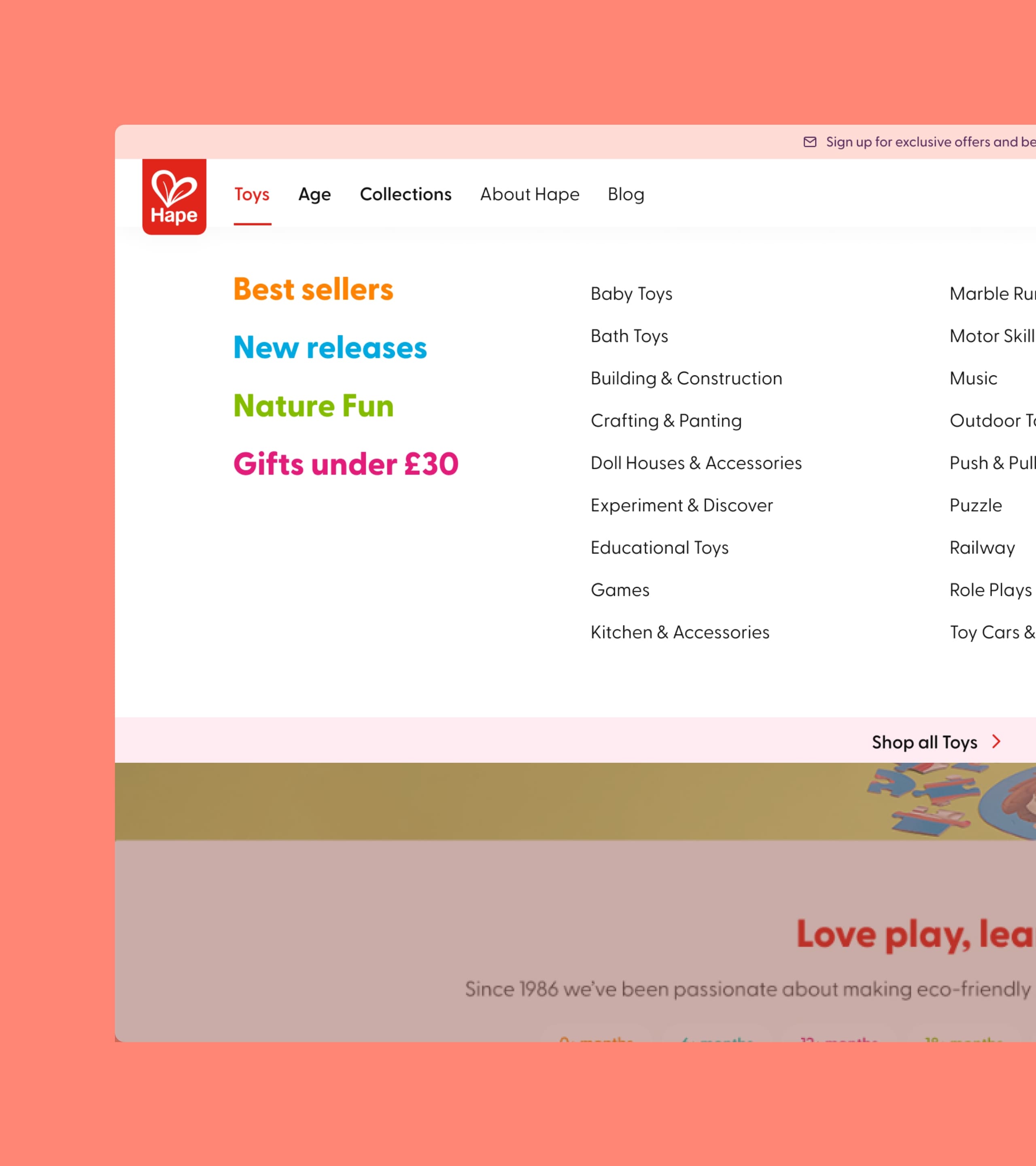Open the Puzzle category
Image resolution: width=1036 pixels, height=1166 pixels.
point(975,505)
